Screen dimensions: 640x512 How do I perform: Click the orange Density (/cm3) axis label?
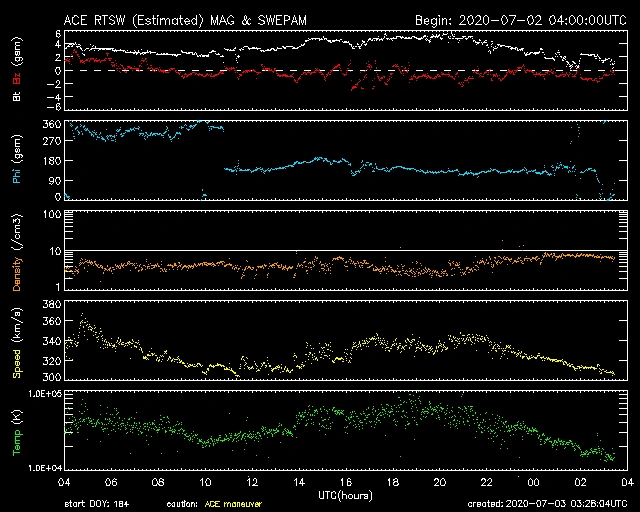click(17, 252)
